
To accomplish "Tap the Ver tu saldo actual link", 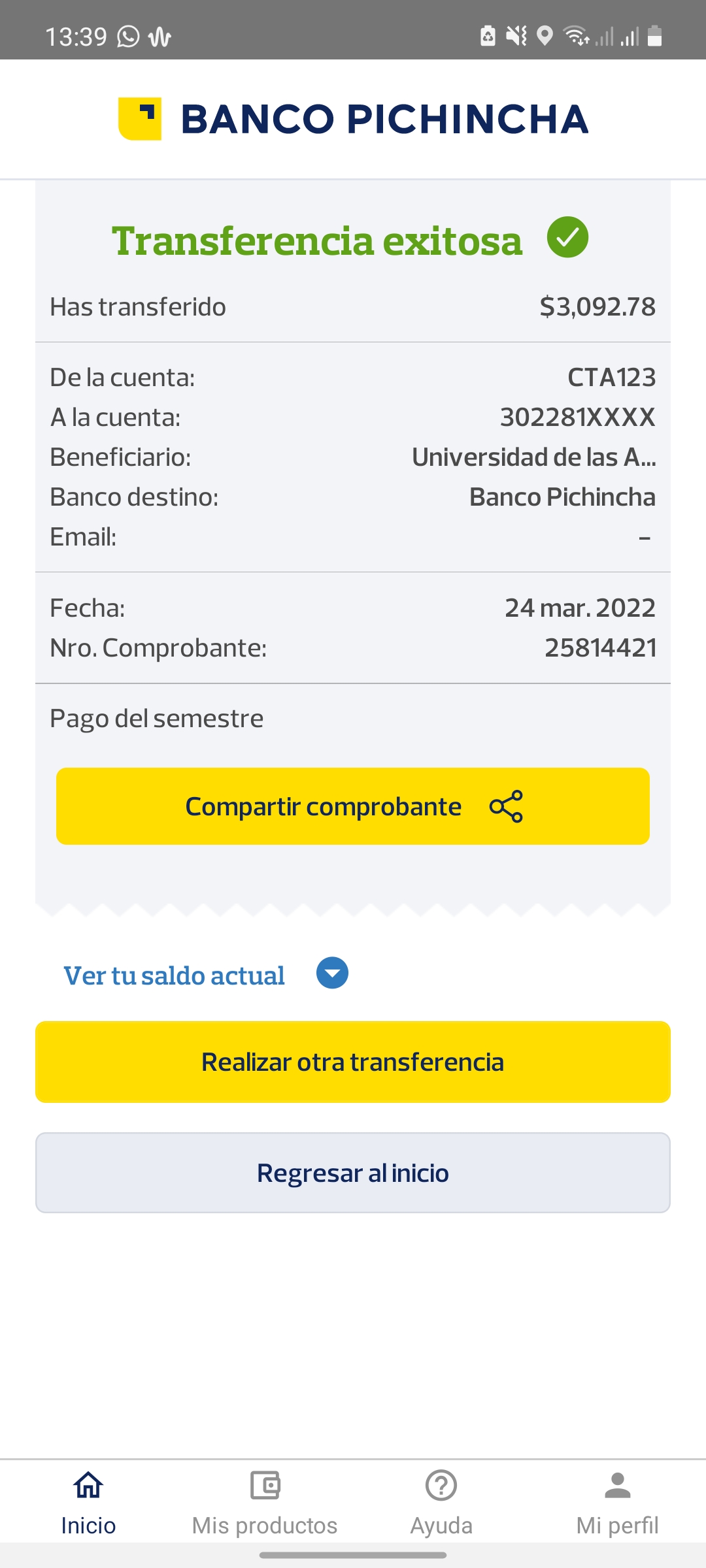I will [174, 975].
